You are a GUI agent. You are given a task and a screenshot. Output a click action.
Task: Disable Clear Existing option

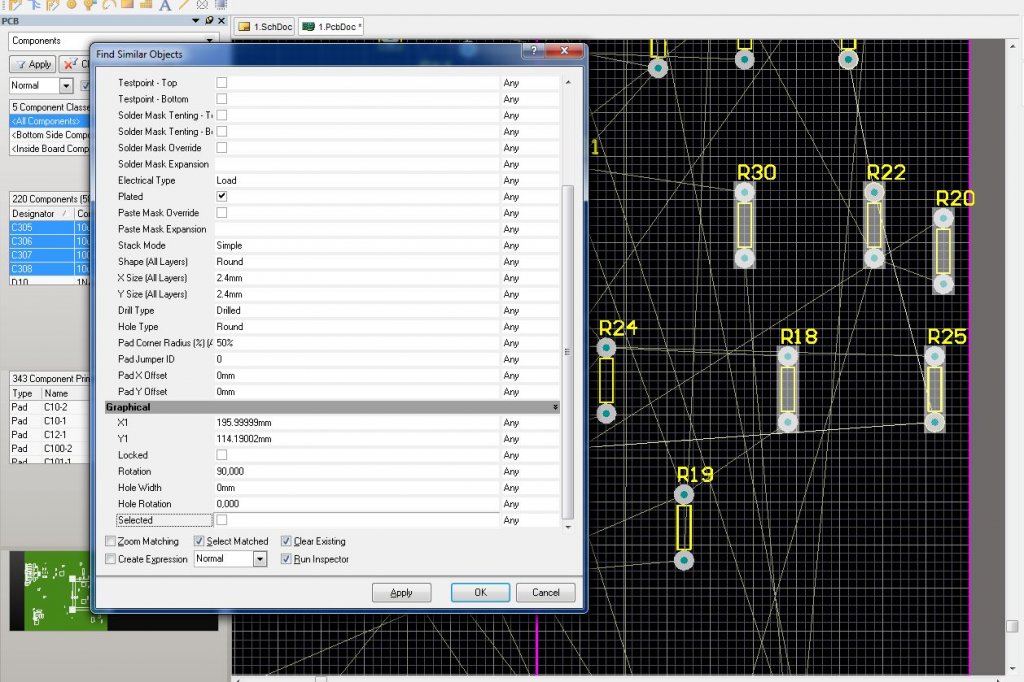point(286,541)
